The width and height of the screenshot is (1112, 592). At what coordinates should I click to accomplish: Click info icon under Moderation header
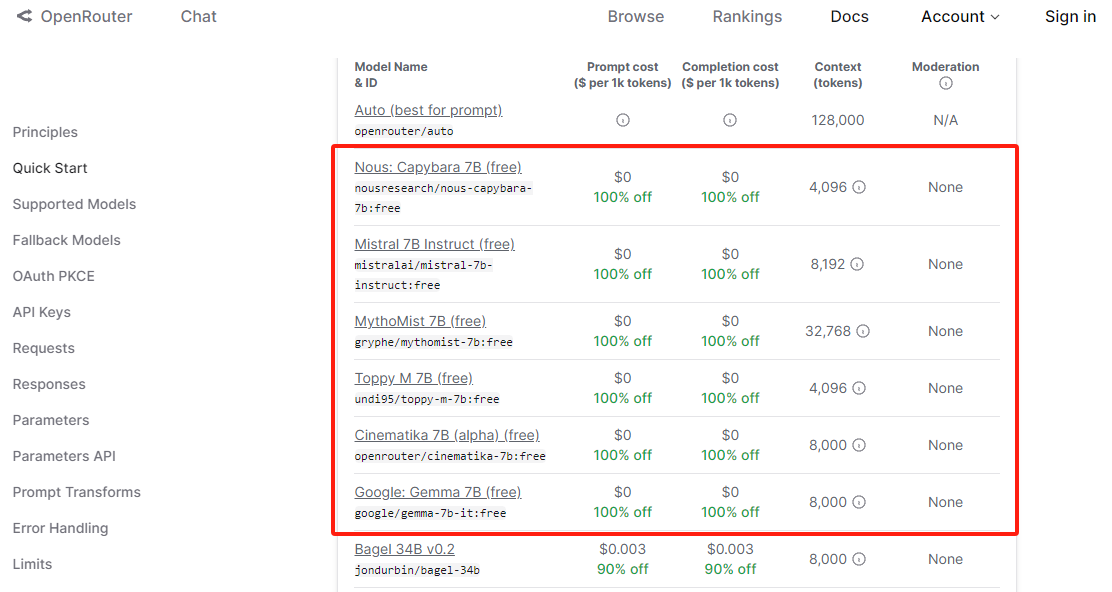pos(945,84)
